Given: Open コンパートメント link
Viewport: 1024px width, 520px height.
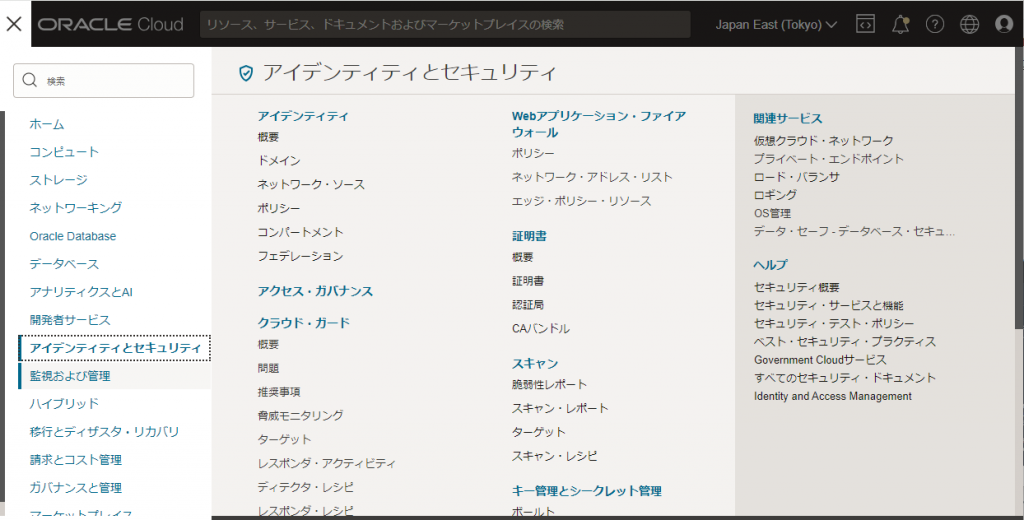Looking at the screenshot, I should 300,233.
